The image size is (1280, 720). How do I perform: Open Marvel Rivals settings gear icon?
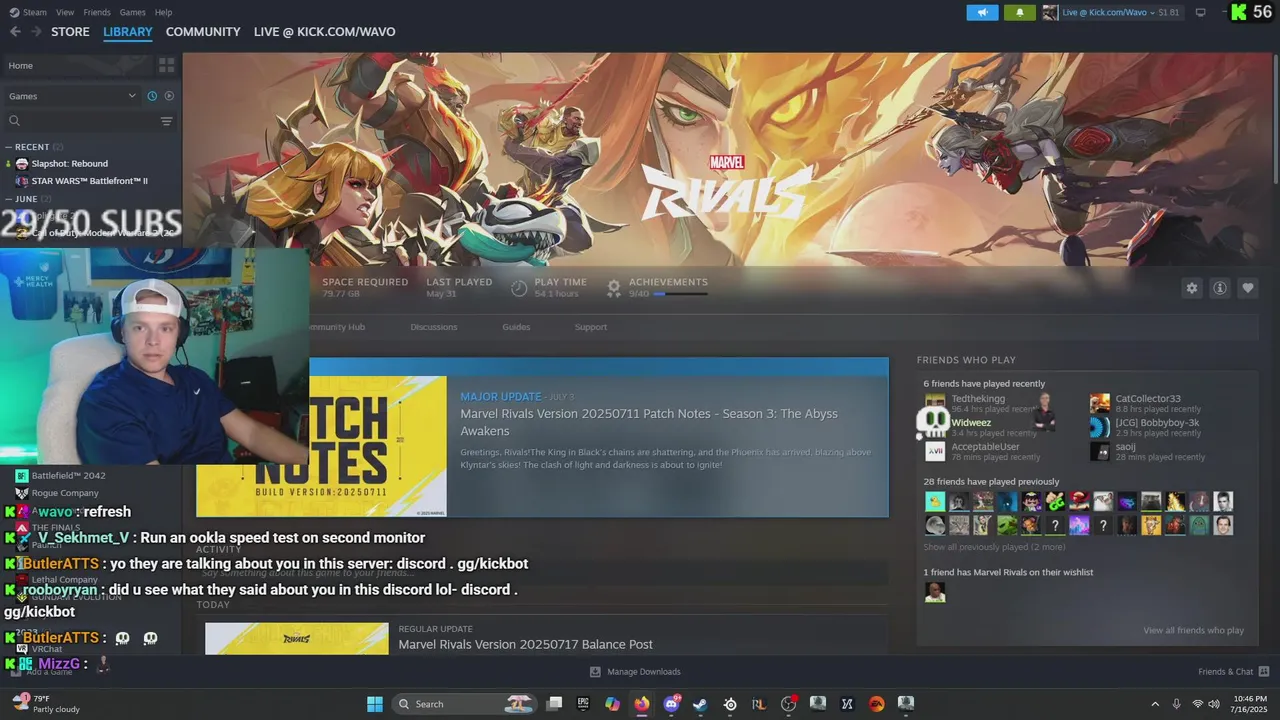click(x=1192, y=288)
